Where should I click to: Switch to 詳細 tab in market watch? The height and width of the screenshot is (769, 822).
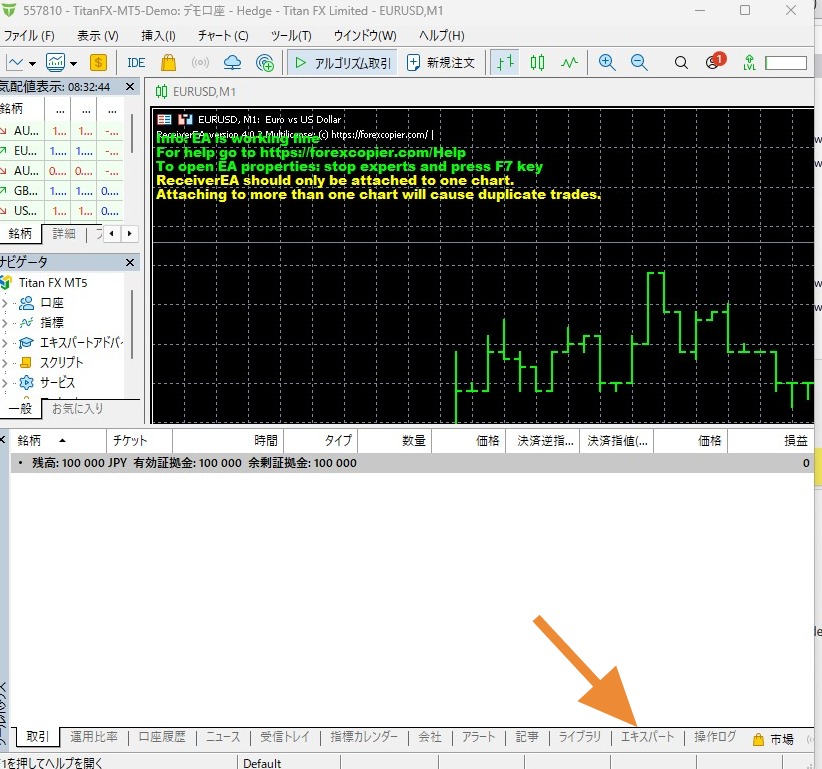click(64, 233)
